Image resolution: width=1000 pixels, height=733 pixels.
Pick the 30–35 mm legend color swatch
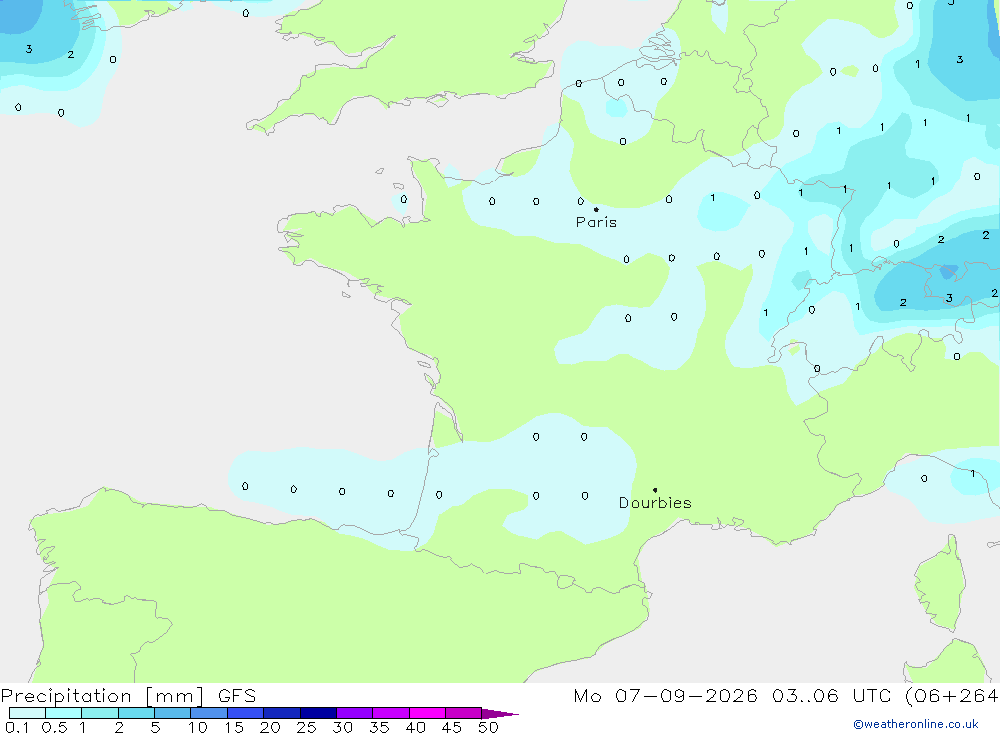coord(355,713)
